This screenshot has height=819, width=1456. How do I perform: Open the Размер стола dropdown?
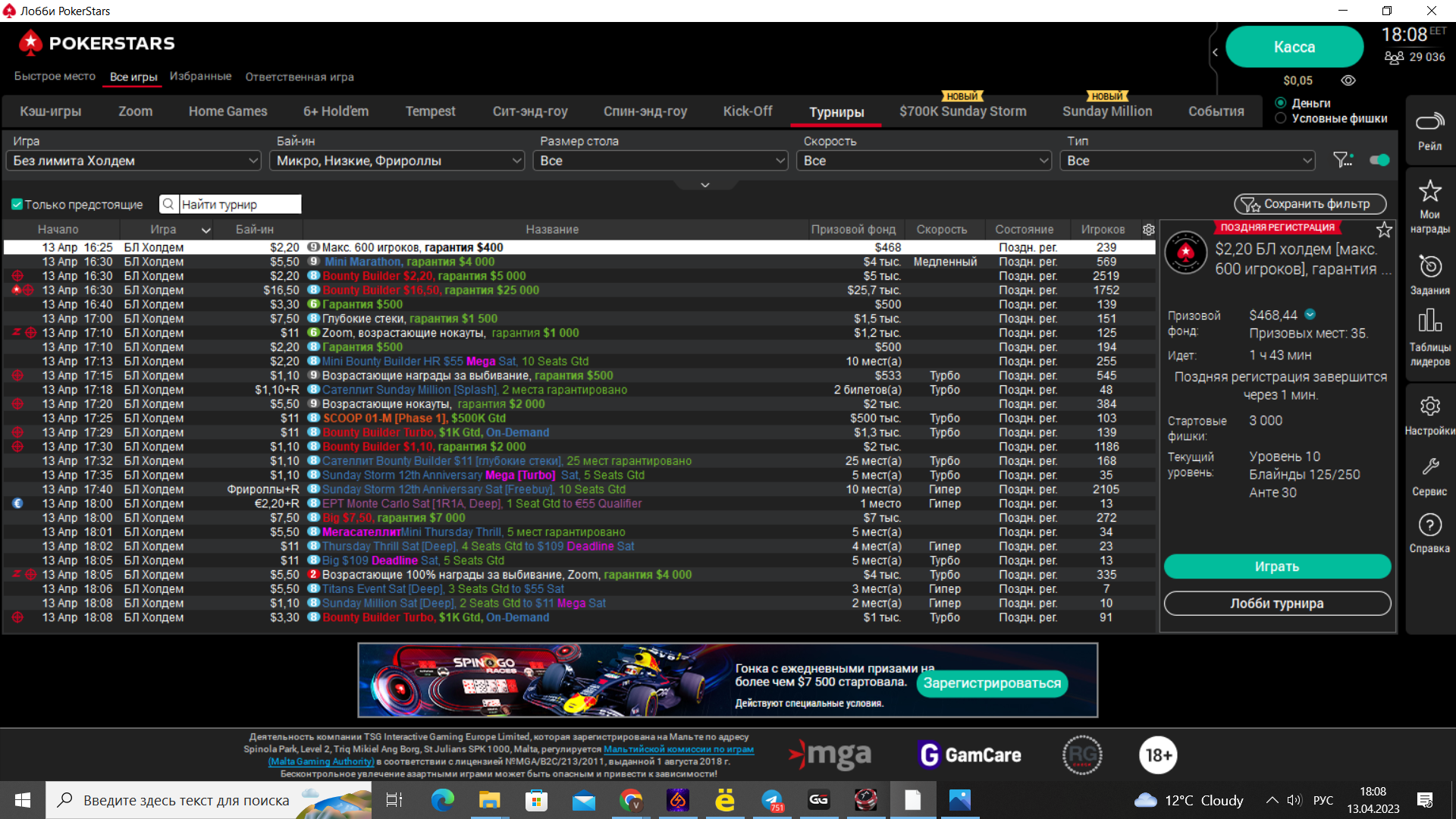661,161
